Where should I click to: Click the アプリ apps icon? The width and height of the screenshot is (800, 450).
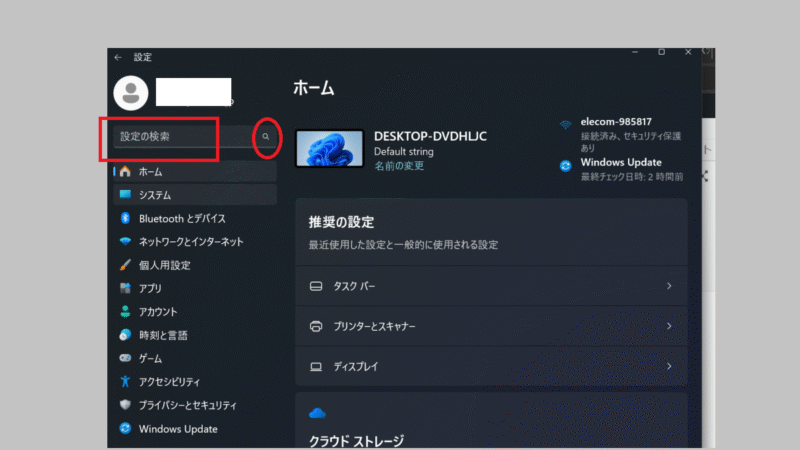(125, 288)
